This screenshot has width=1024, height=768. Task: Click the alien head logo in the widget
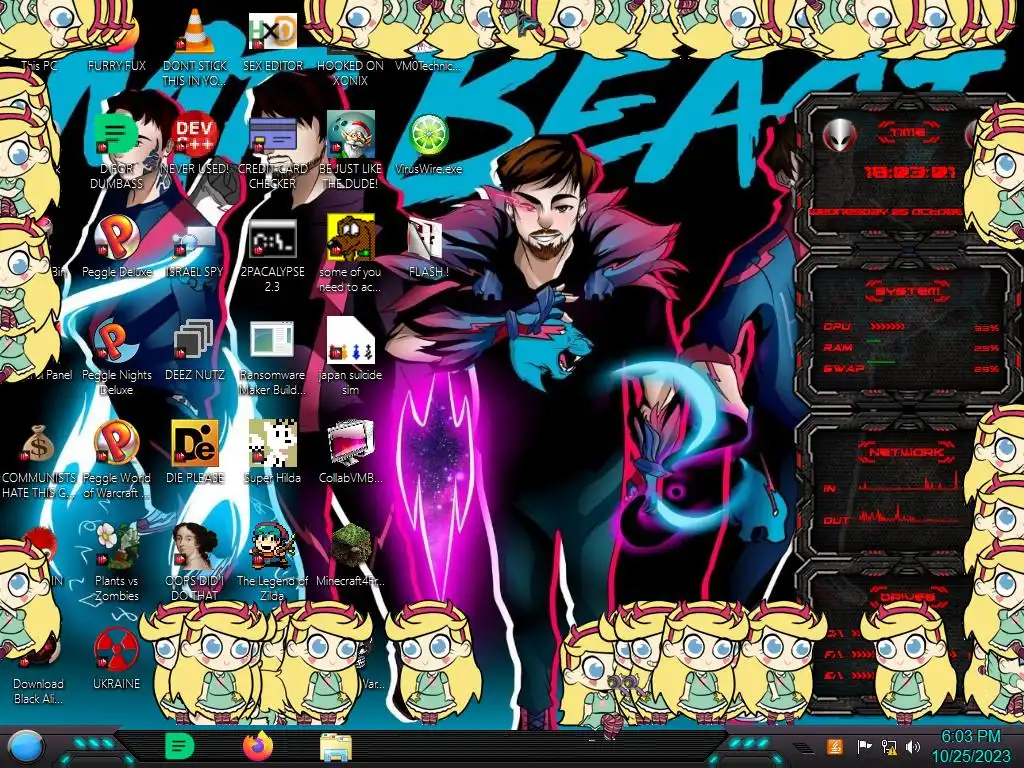(838, 136)
